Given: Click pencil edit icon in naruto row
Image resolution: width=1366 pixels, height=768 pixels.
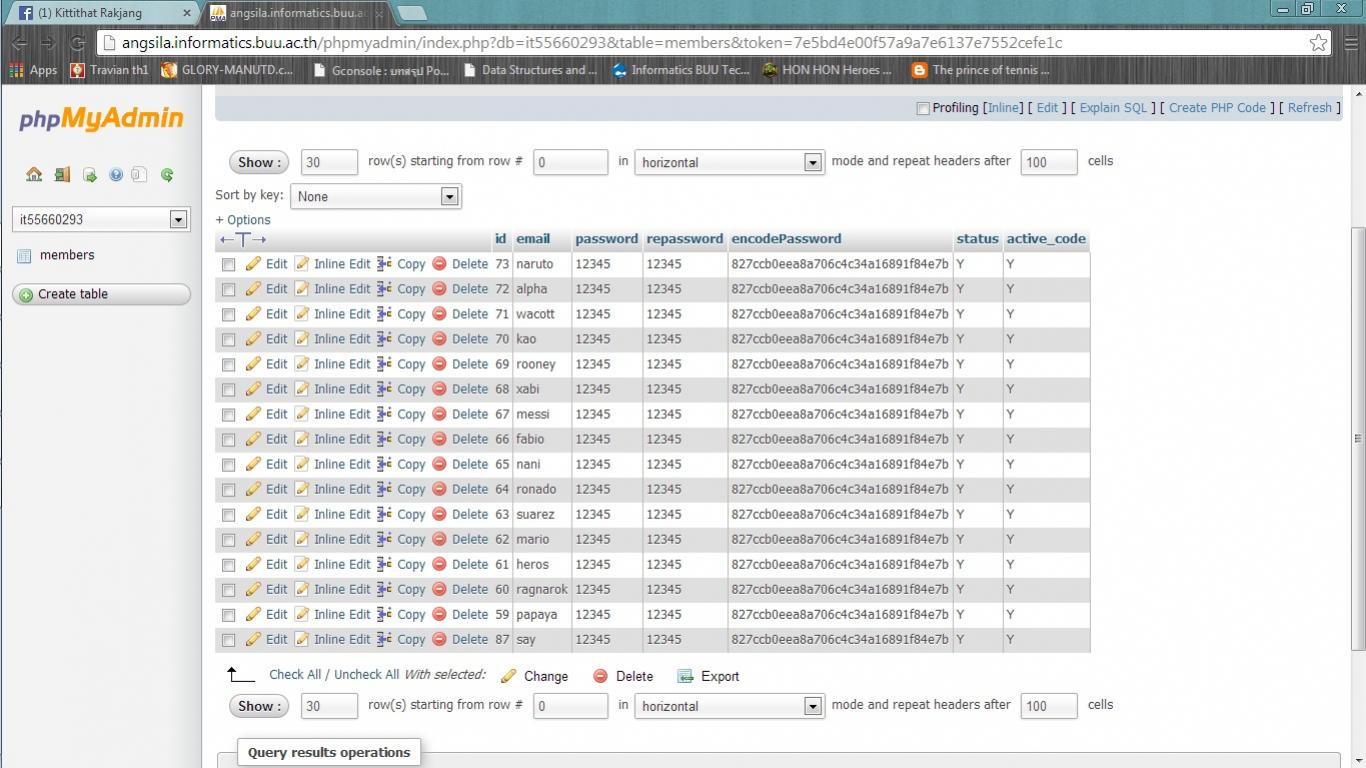Looking at the screenshot, I should point(253,264).
